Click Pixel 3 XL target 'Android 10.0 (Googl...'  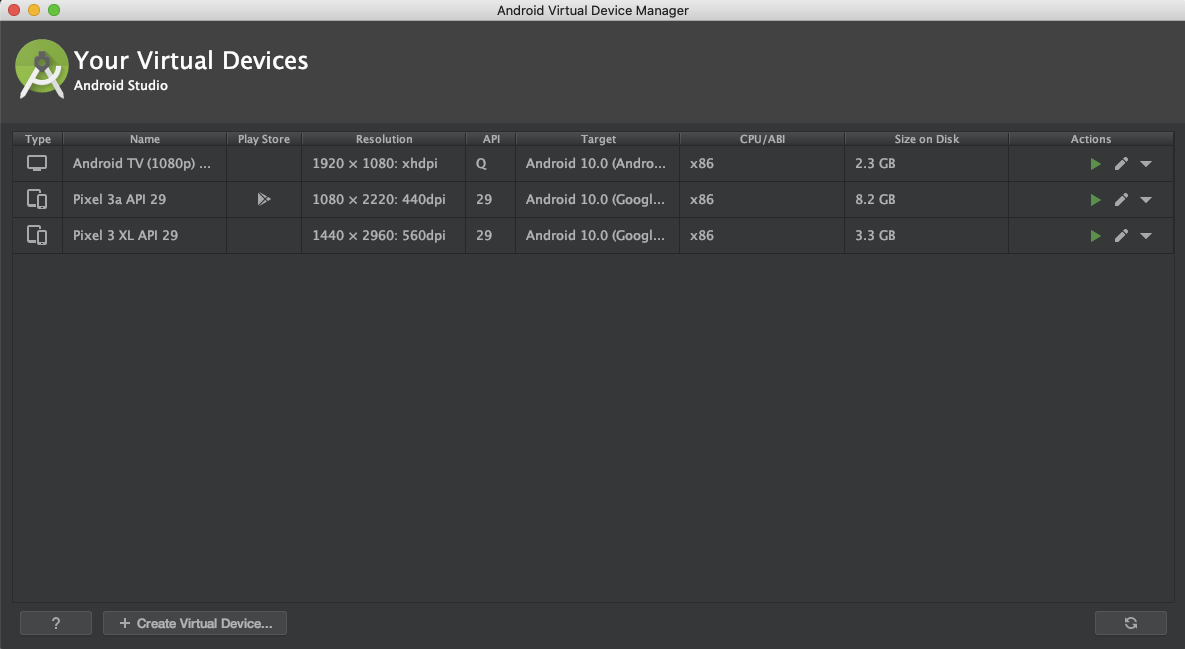tap(596, 235)
